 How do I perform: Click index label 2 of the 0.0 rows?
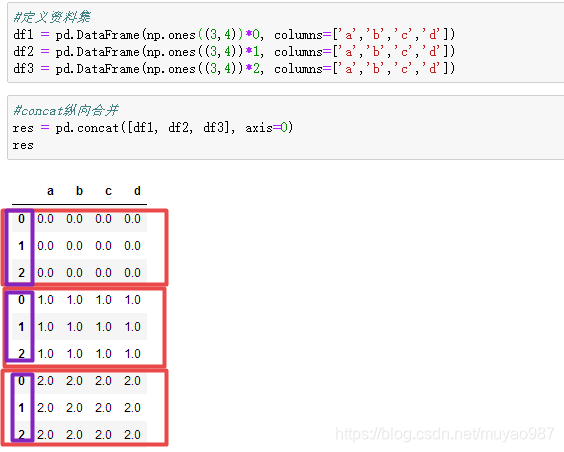[22, 273]
